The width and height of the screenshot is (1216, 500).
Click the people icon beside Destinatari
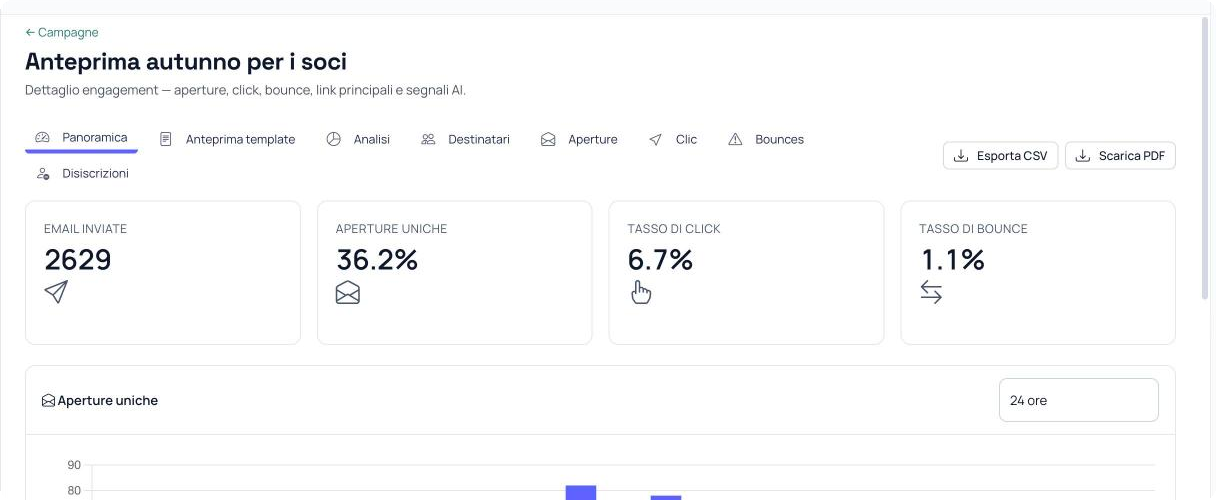[428, 140]
